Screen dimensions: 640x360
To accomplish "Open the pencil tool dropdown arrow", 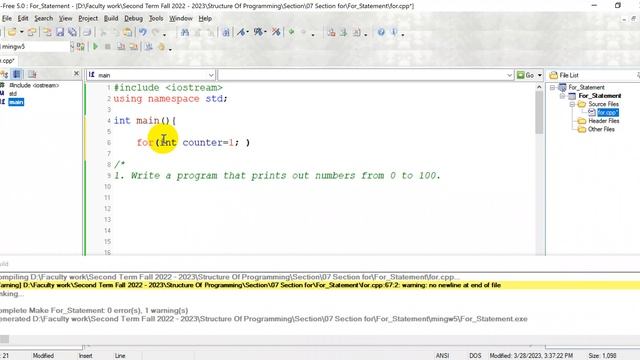I will click(248, 32).
